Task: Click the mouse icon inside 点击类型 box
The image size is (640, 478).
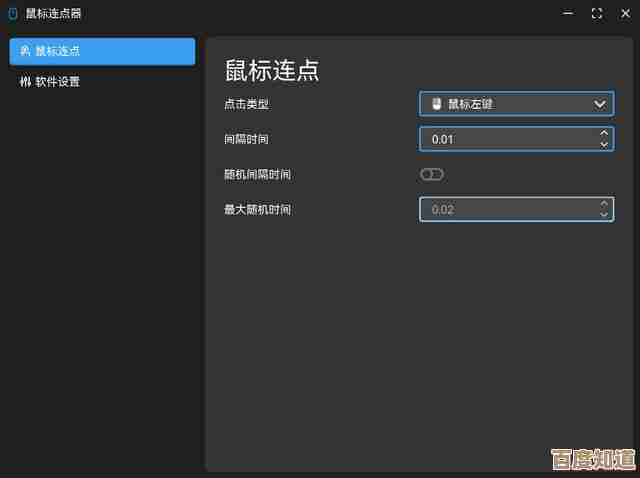Action: point(436,104)
